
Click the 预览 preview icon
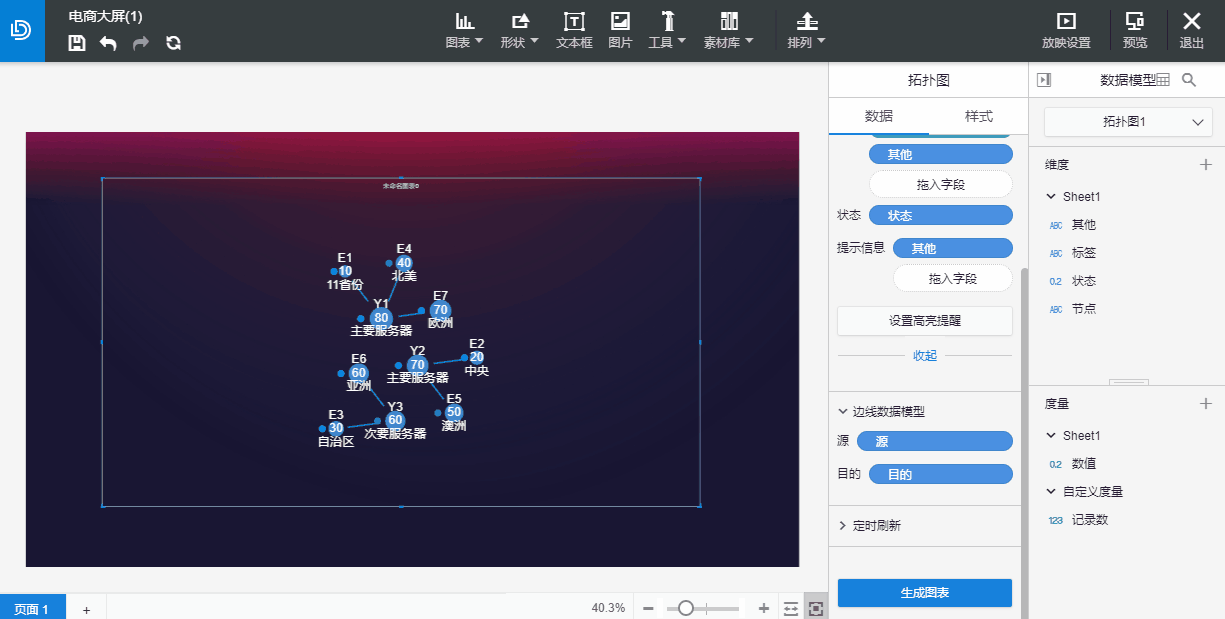pos(1135,30)
